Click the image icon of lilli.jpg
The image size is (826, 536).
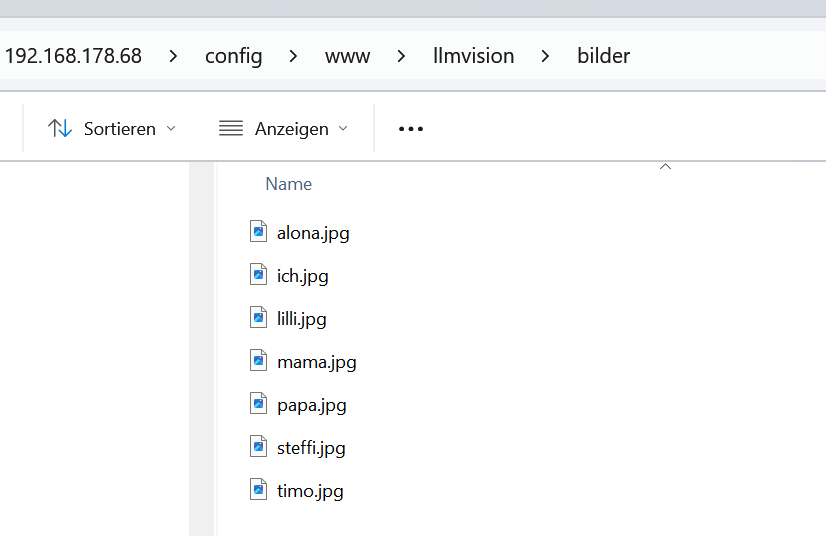pyautogui.click(x=258, y=317)
